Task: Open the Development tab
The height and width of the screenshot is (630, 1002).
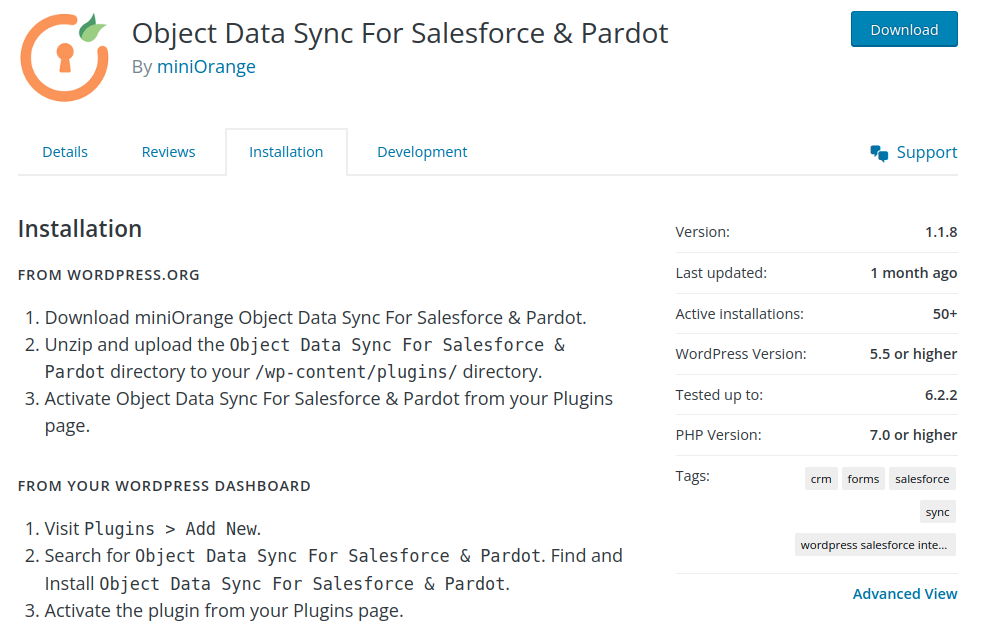Action: pyautogui.click(x=422, y=151)
